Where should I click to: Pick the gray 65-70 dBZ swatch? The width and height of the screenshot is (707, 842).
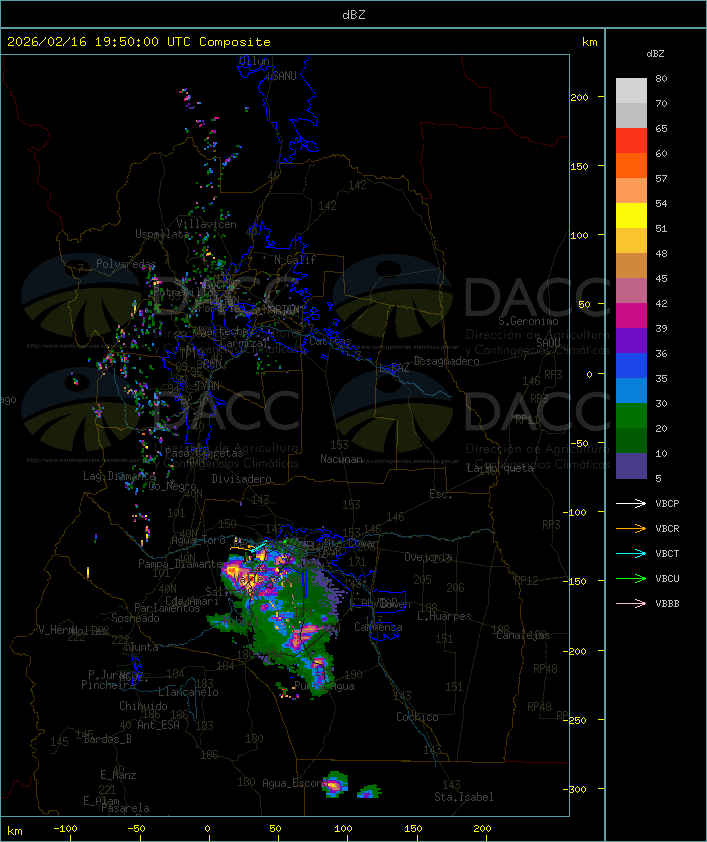[x=631, y=115]
